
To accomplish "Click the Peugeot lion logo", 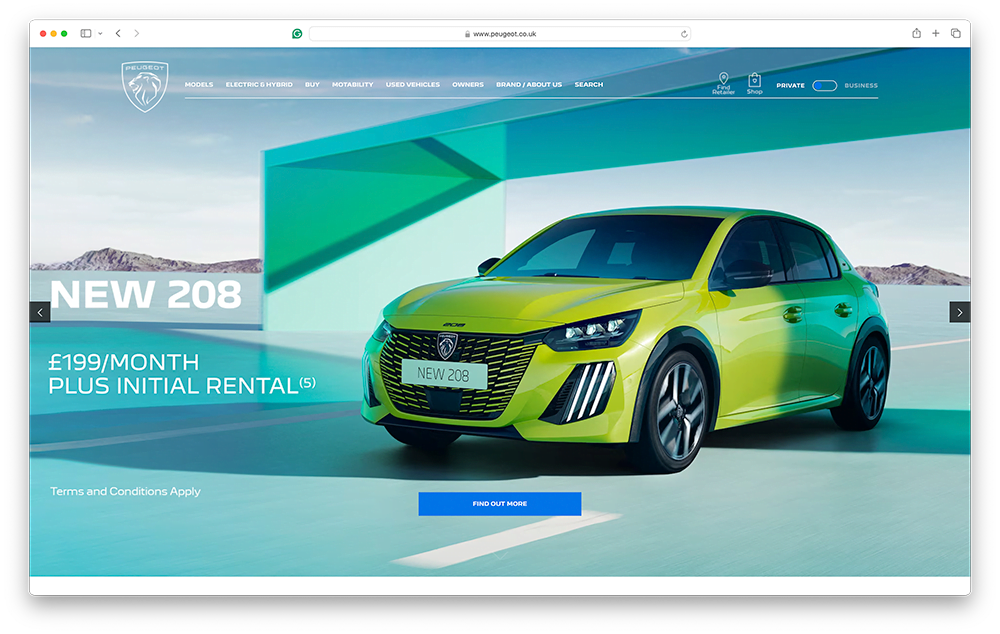I will 145,87.
